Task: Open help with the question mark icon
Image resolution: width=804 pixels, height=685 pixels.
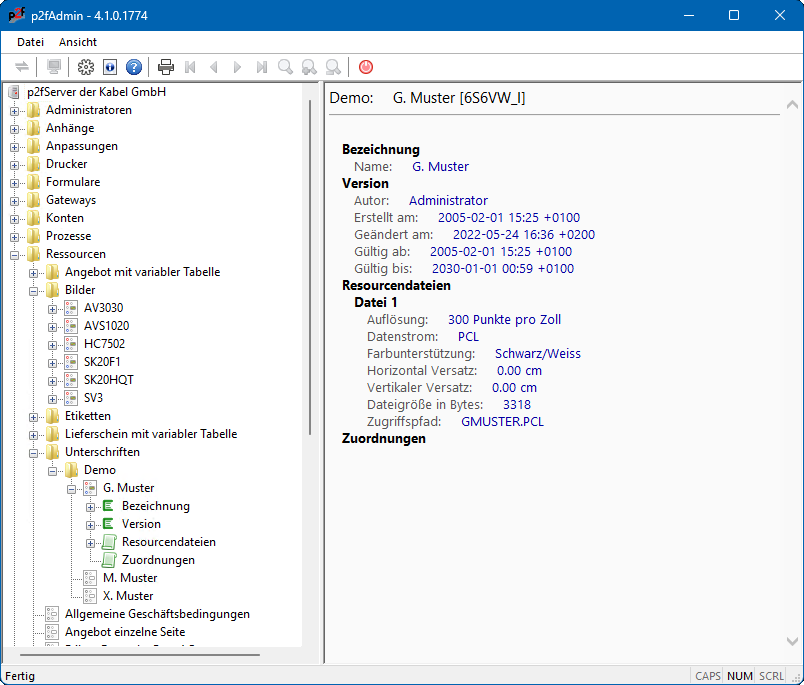Action: pyautogui.click(x=133, y=67)
